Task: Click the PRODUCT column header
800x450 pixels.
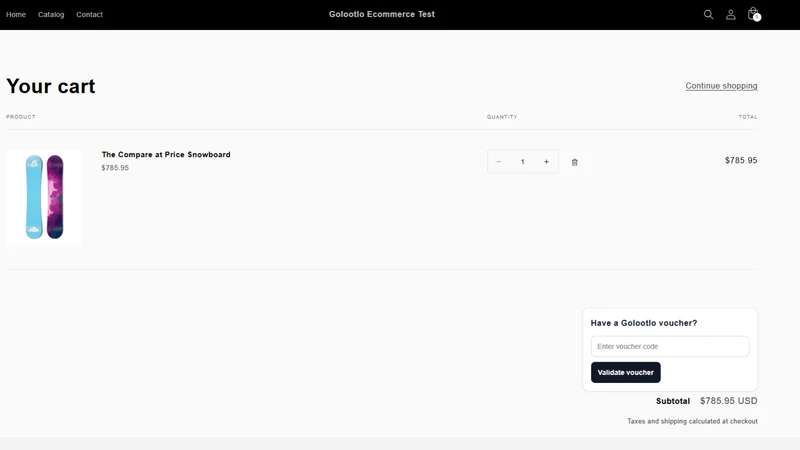Action: (20, 117)
